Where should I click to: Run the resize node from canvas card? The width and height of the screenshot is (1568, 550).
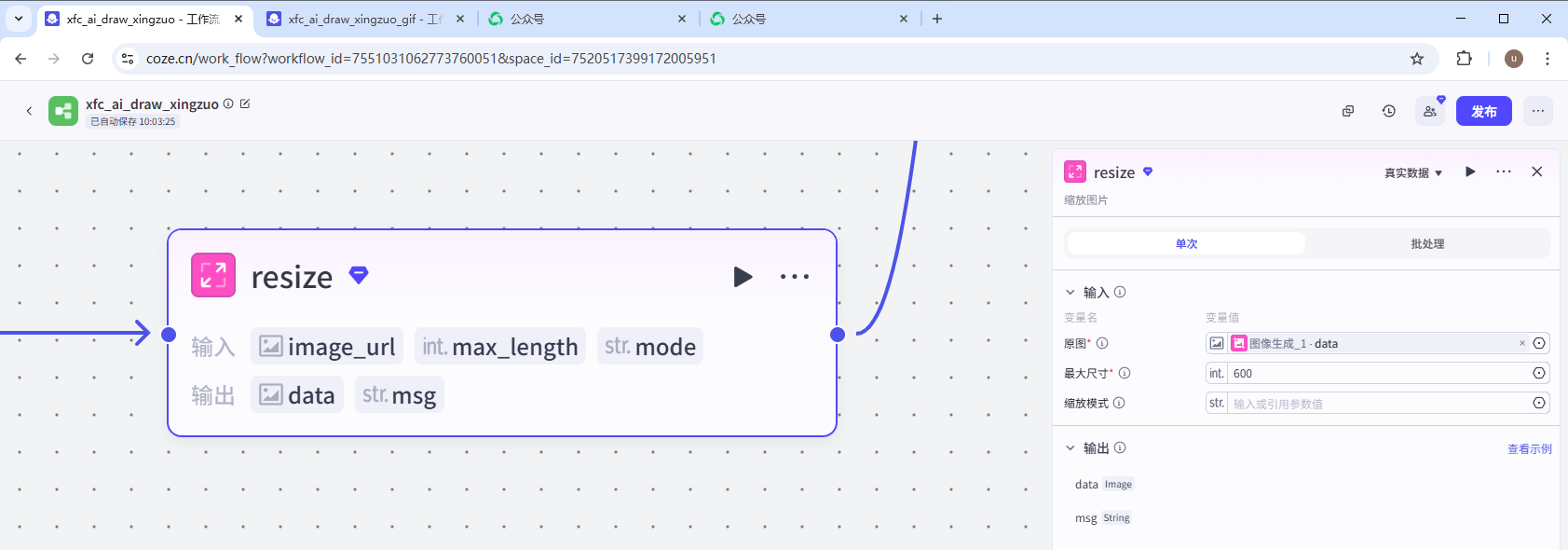coord(743,277)
